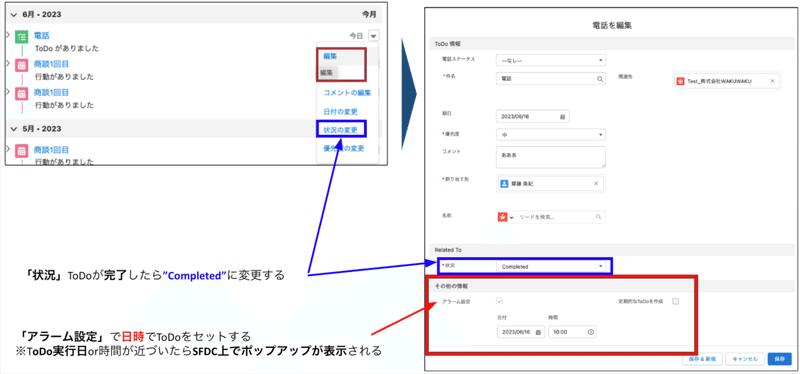Image resolution: width=800 pixels, height=374 pixels.
Task: Toggle the アラーム設定 checkbox
Action: [499, 301]
